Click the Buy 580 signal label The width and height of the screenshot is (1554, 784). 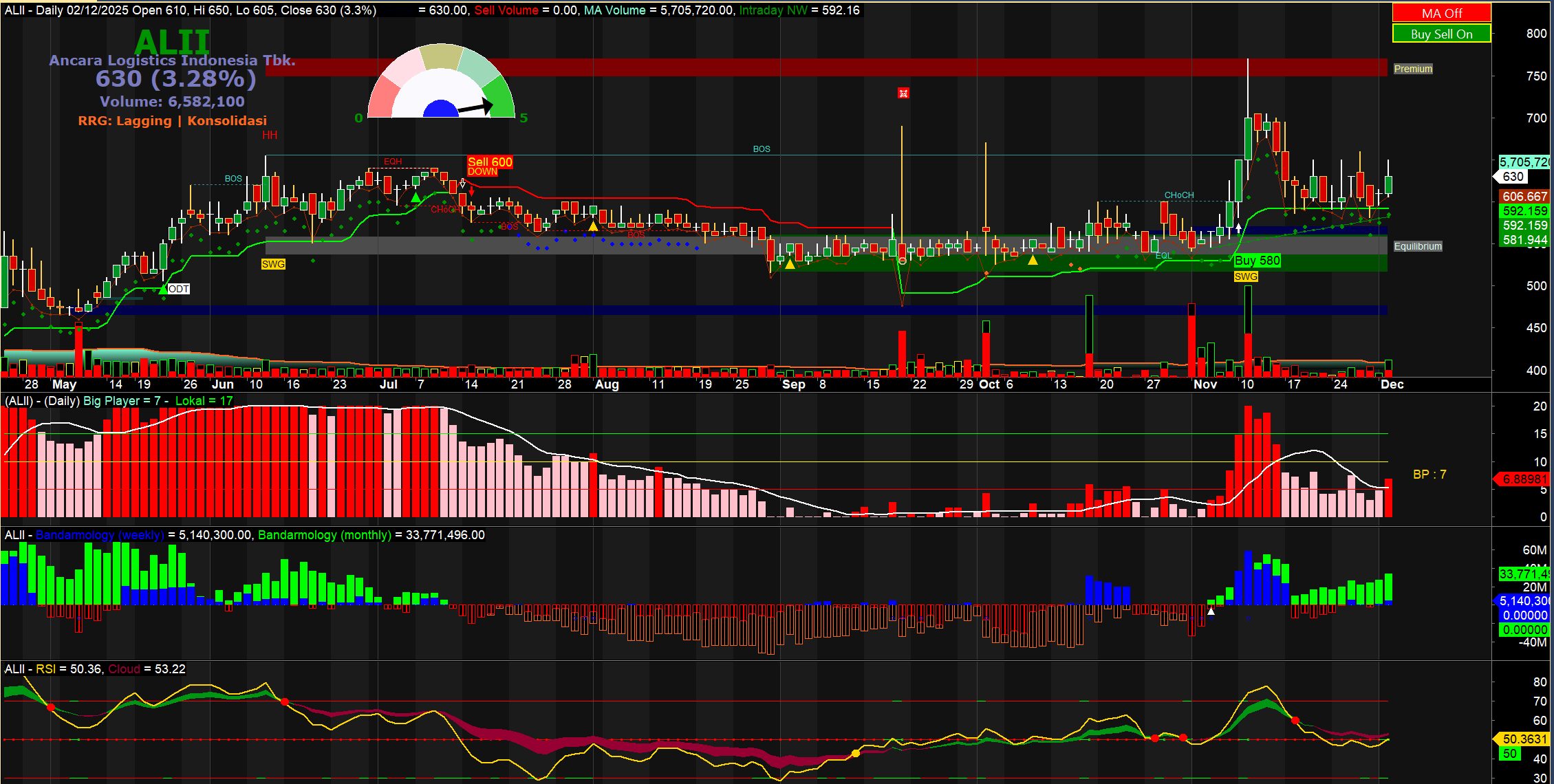[1257, 261]
